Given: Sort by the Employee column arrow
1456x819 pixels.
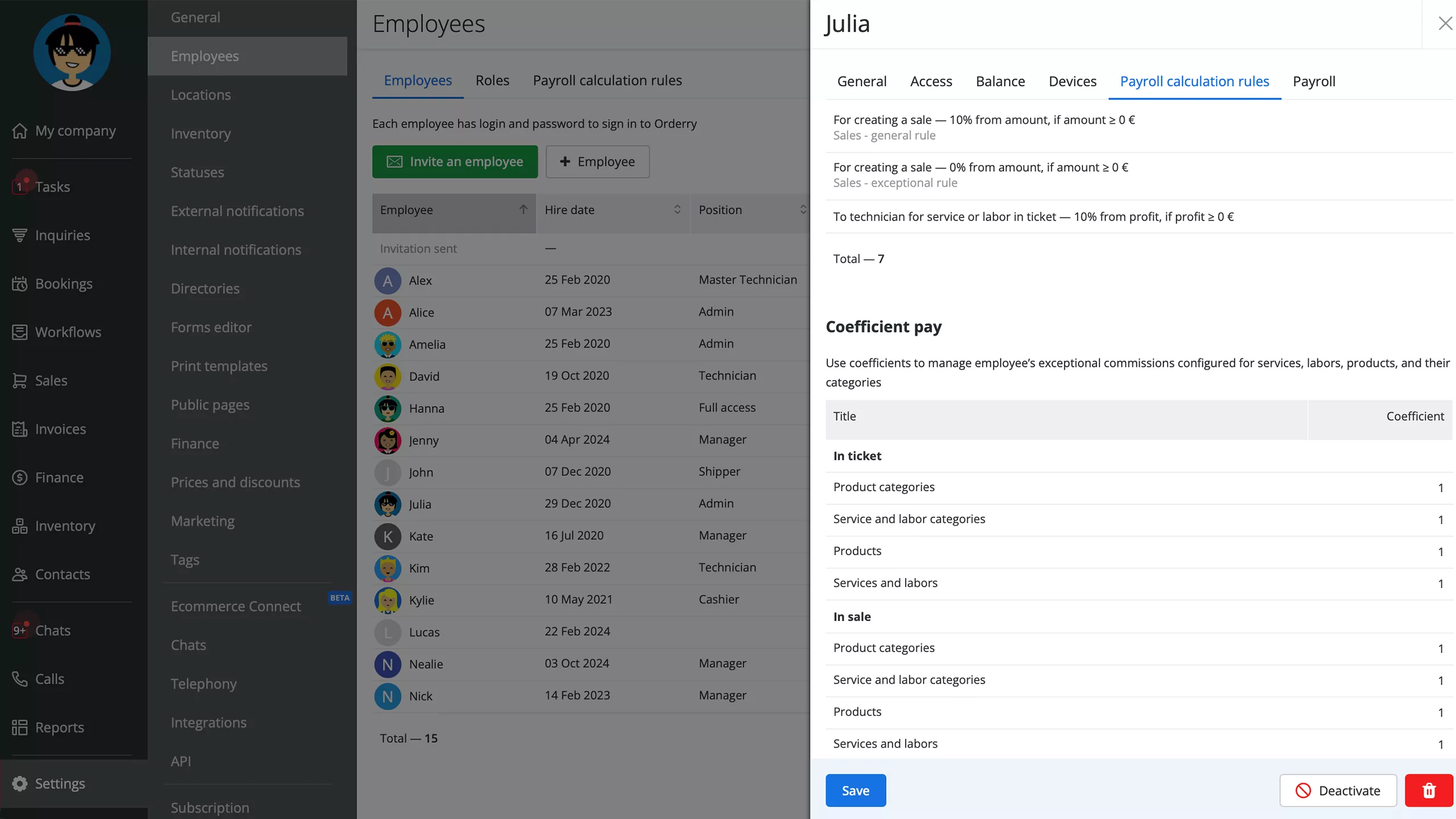Looking at the screenshot, I should click(x=523, y=210).
